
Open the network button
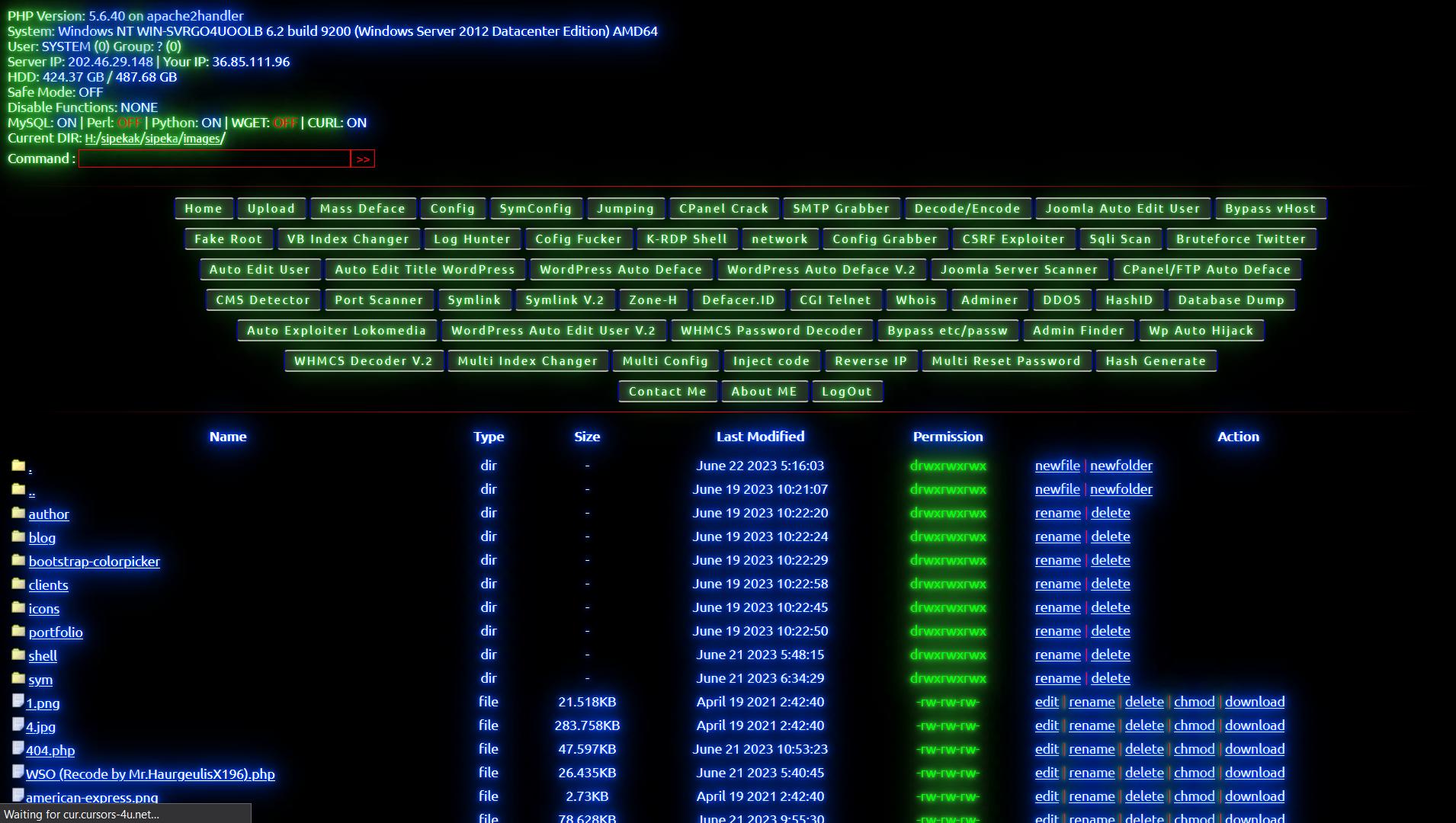point(779,239)
